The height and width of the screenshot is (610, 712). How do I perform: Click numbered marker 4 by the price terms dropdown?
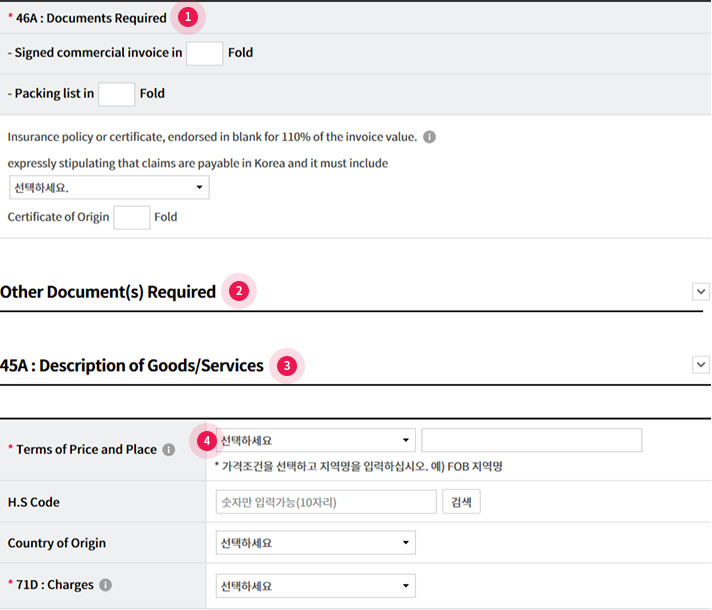click(x=205, y=440)
